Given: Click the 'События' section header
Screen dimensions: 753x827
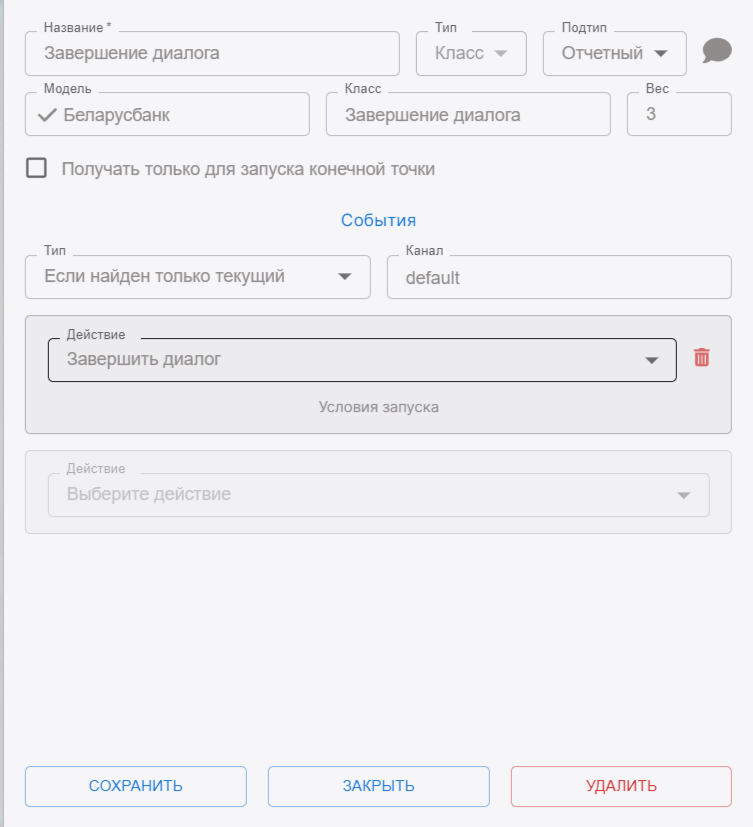Looking at the screenshot, I should [x=378, y=220].
